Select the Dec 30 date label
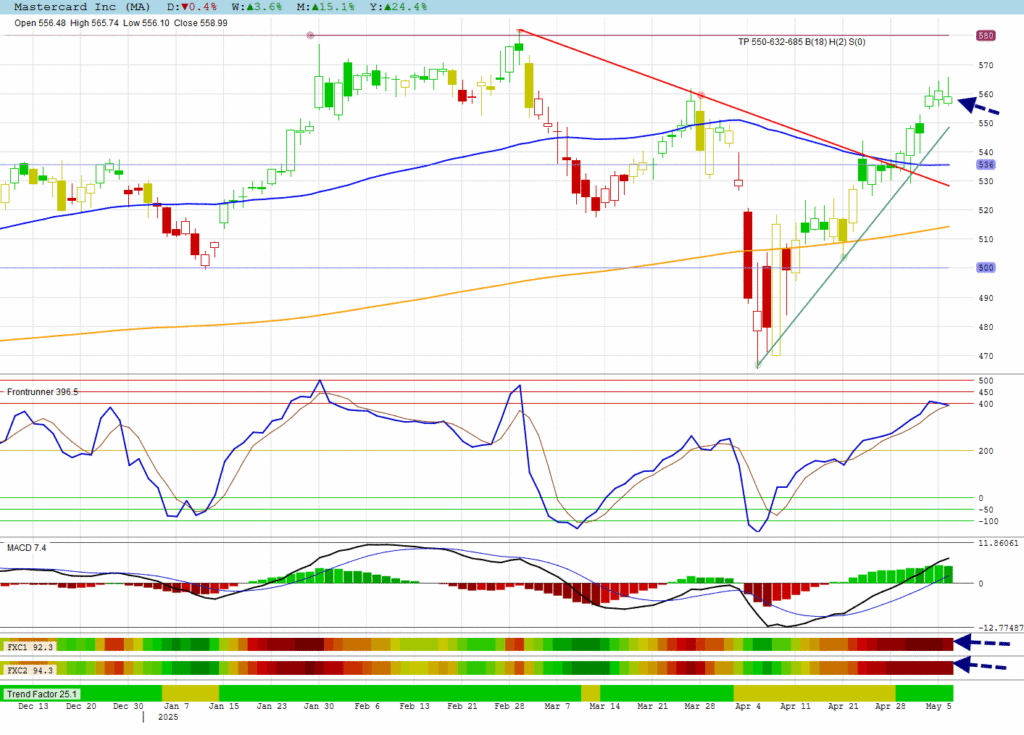This screenshot has height=735, width=1024. [x=128, y=706]
